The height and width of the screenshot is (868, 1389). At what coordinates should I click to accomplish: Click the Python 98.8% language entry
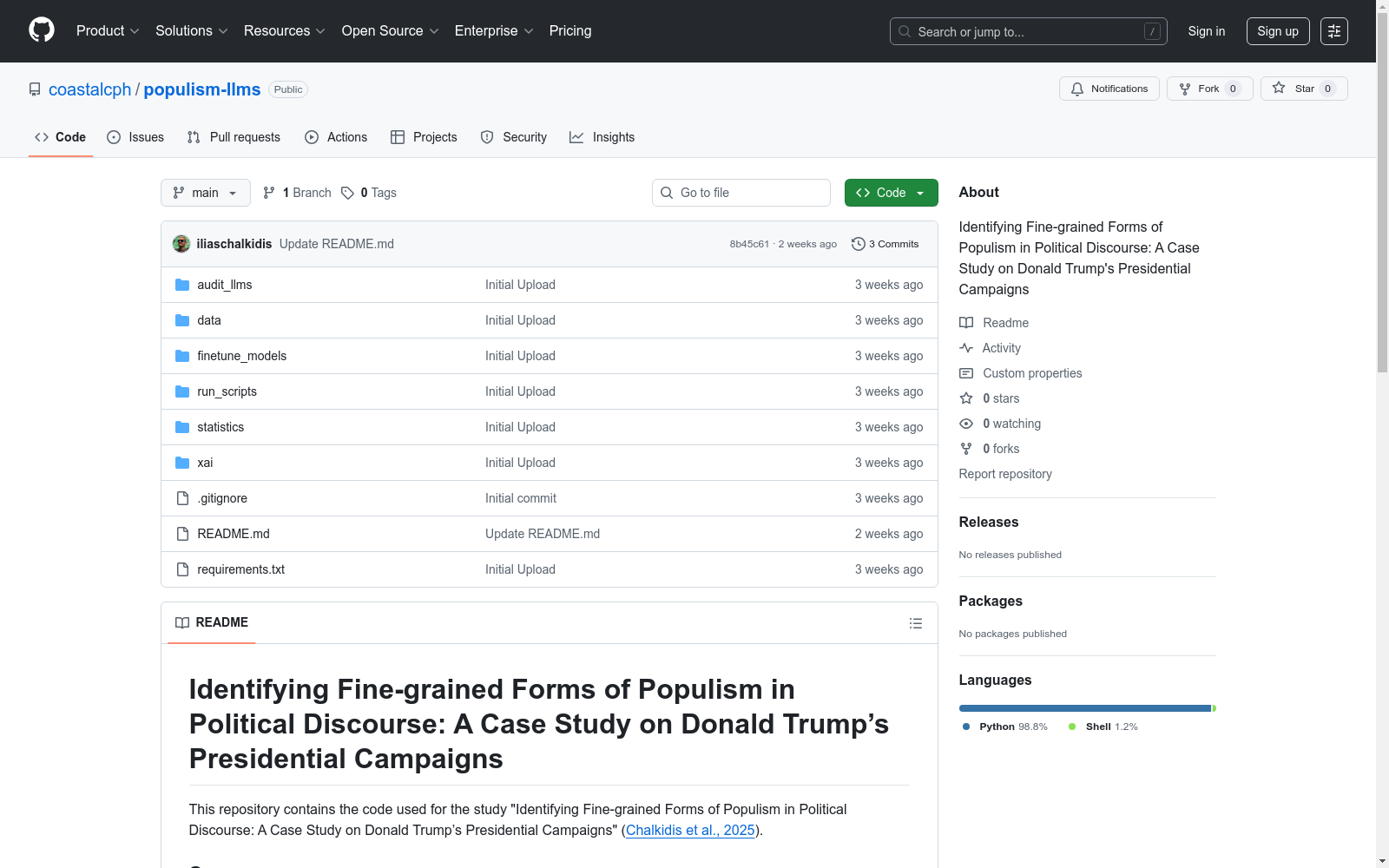pos(1005,727)
